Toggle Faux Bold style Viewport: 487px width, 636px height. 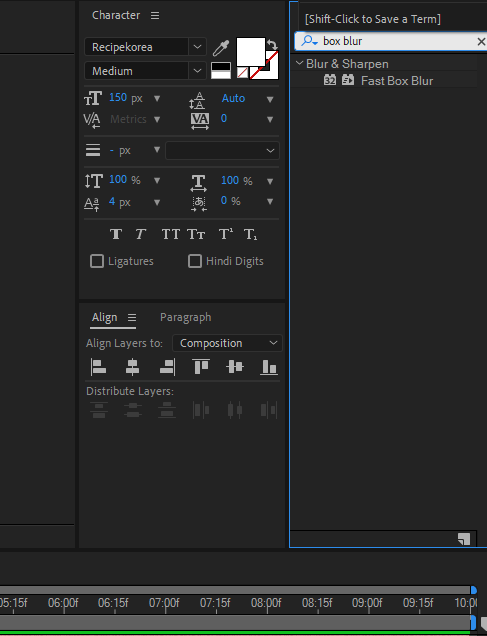[116, 234]
